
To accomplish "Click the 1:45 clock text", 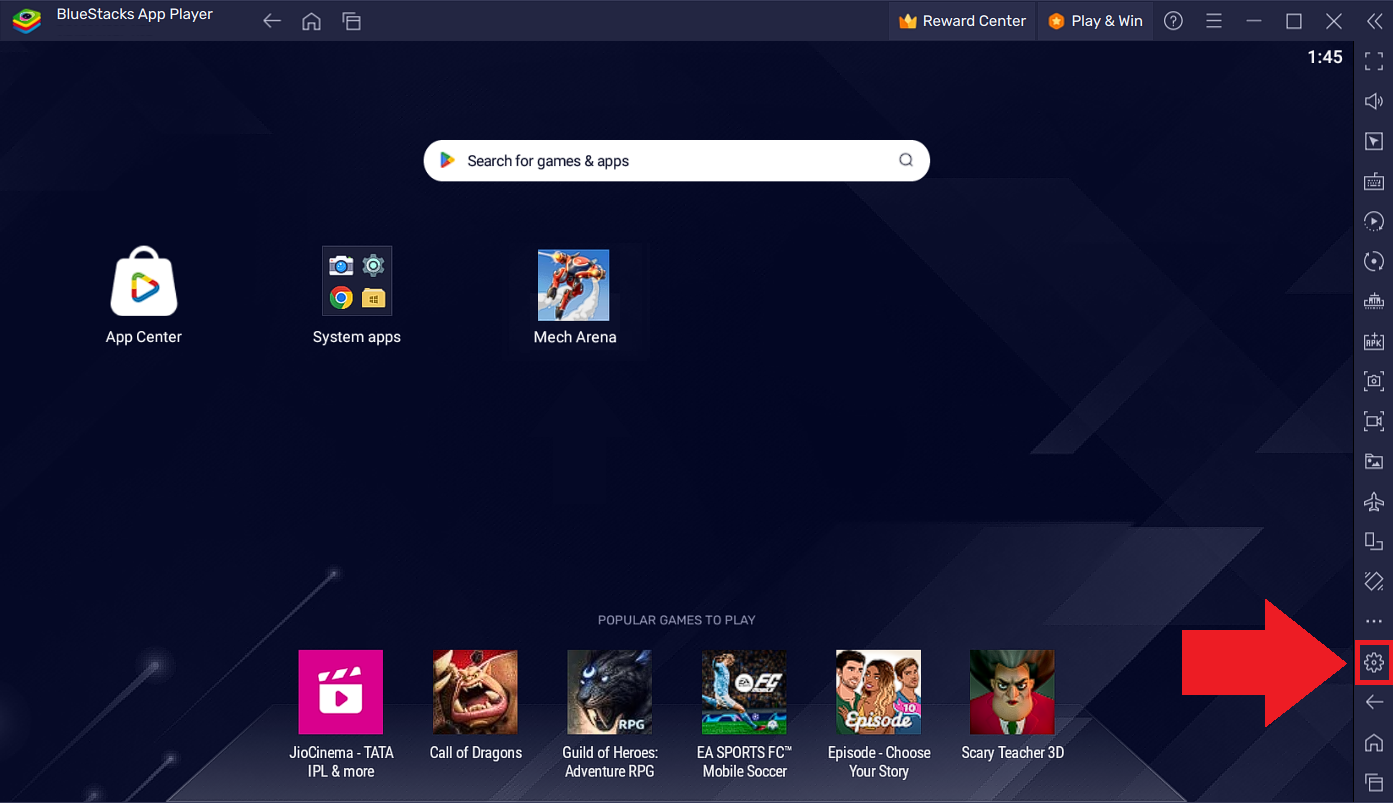I will point(1325,58).
